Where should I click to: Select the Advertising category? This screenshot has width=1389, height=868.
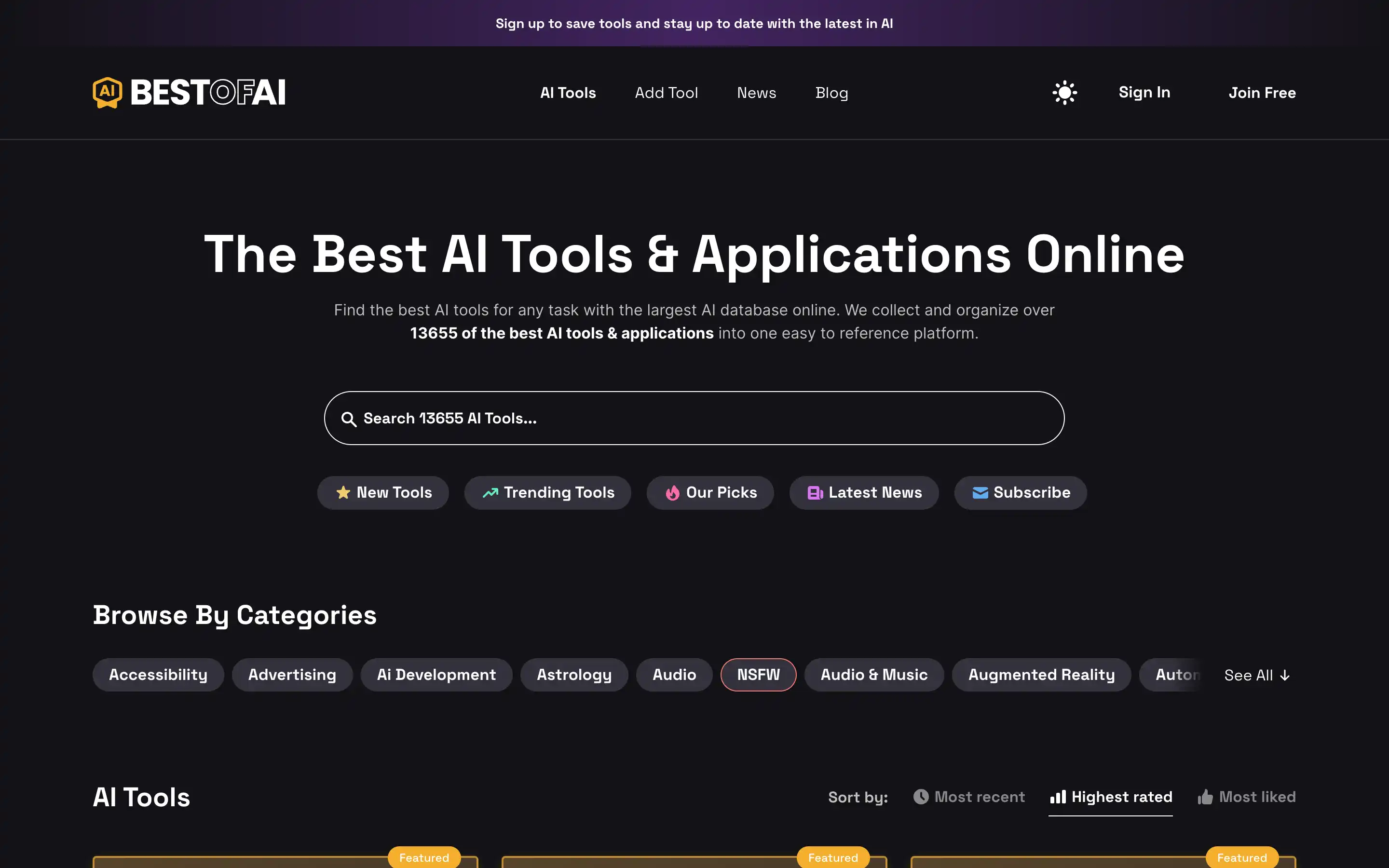coord(292,675)
